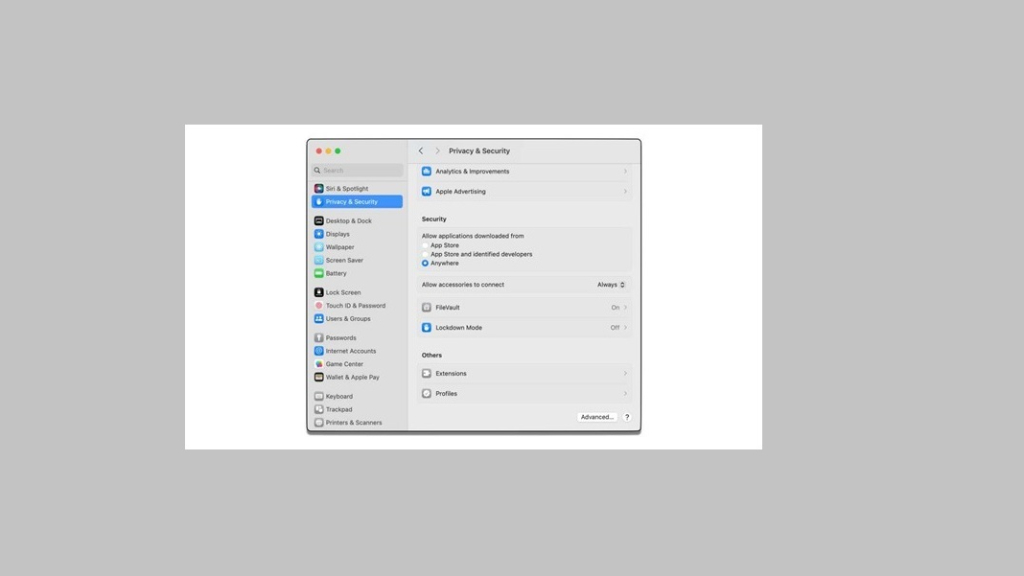Open Displays settings label

338,234
